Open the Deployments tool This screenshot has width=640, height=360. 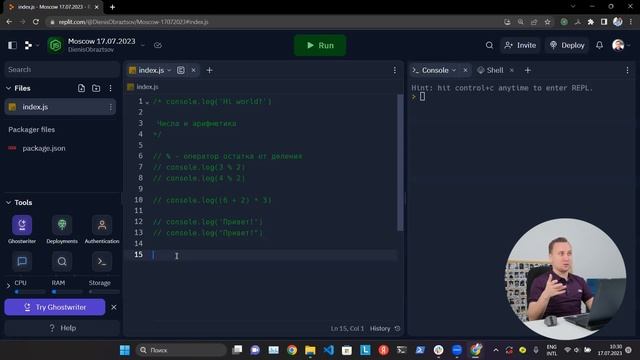click(x=62, y=229)
